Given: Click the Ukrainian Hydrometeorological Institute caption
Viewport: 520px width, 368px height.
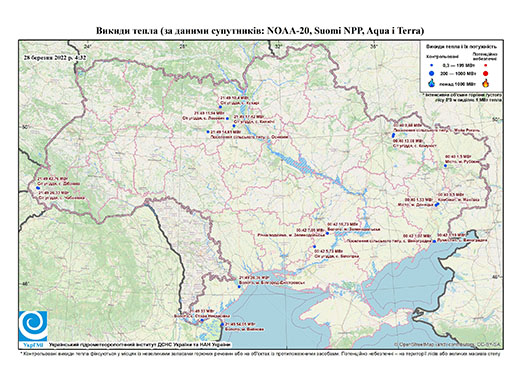Looking at the screenshot, I should [x=140, y=344].
